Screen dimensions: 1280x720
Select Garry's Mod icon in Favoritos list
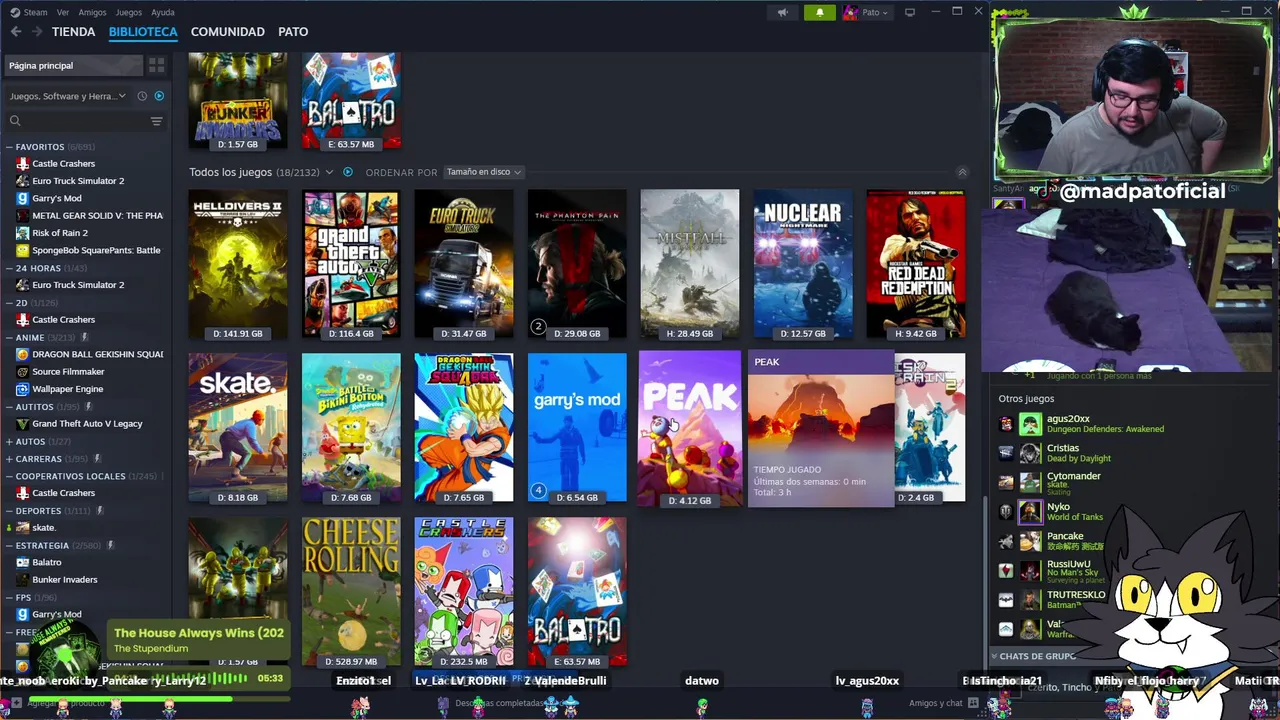coord(23,198)
